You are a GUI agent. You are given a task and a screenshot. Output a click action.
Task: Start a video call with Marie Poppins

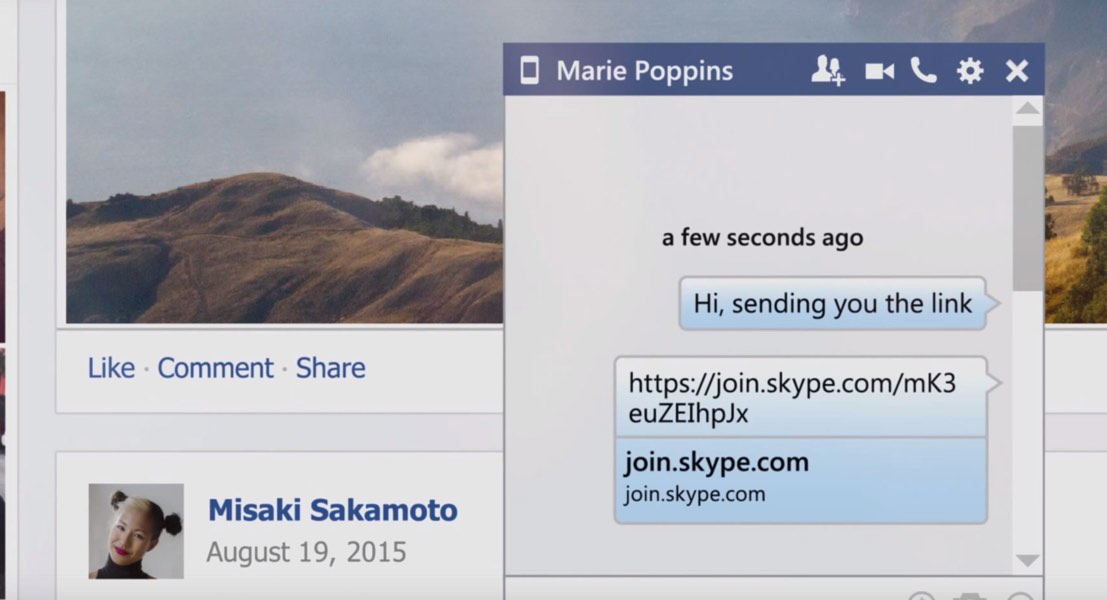pyautogui.click(x=880, y=71)
